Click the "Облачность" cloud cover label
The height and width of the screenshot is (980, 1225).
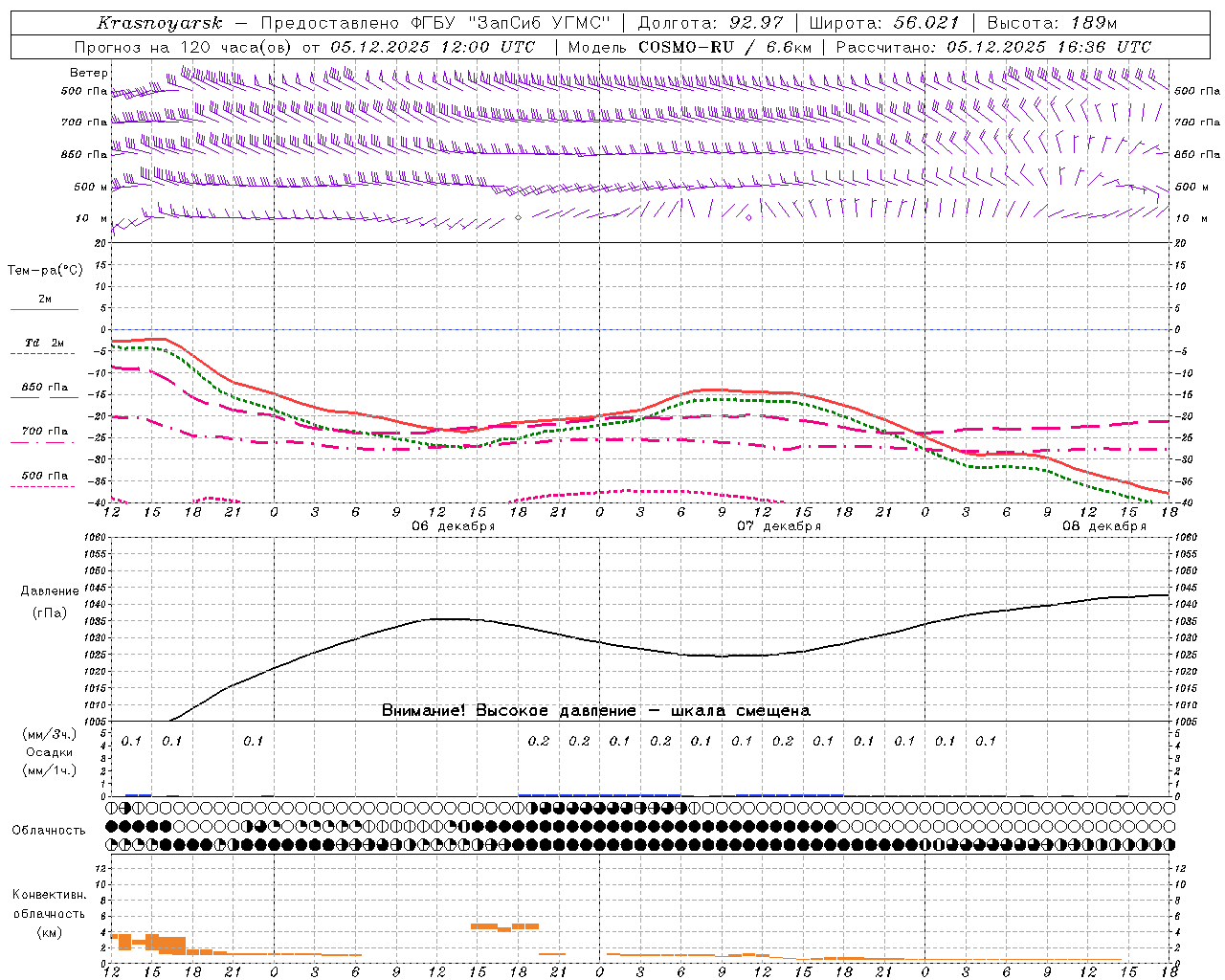click(49, 831)
